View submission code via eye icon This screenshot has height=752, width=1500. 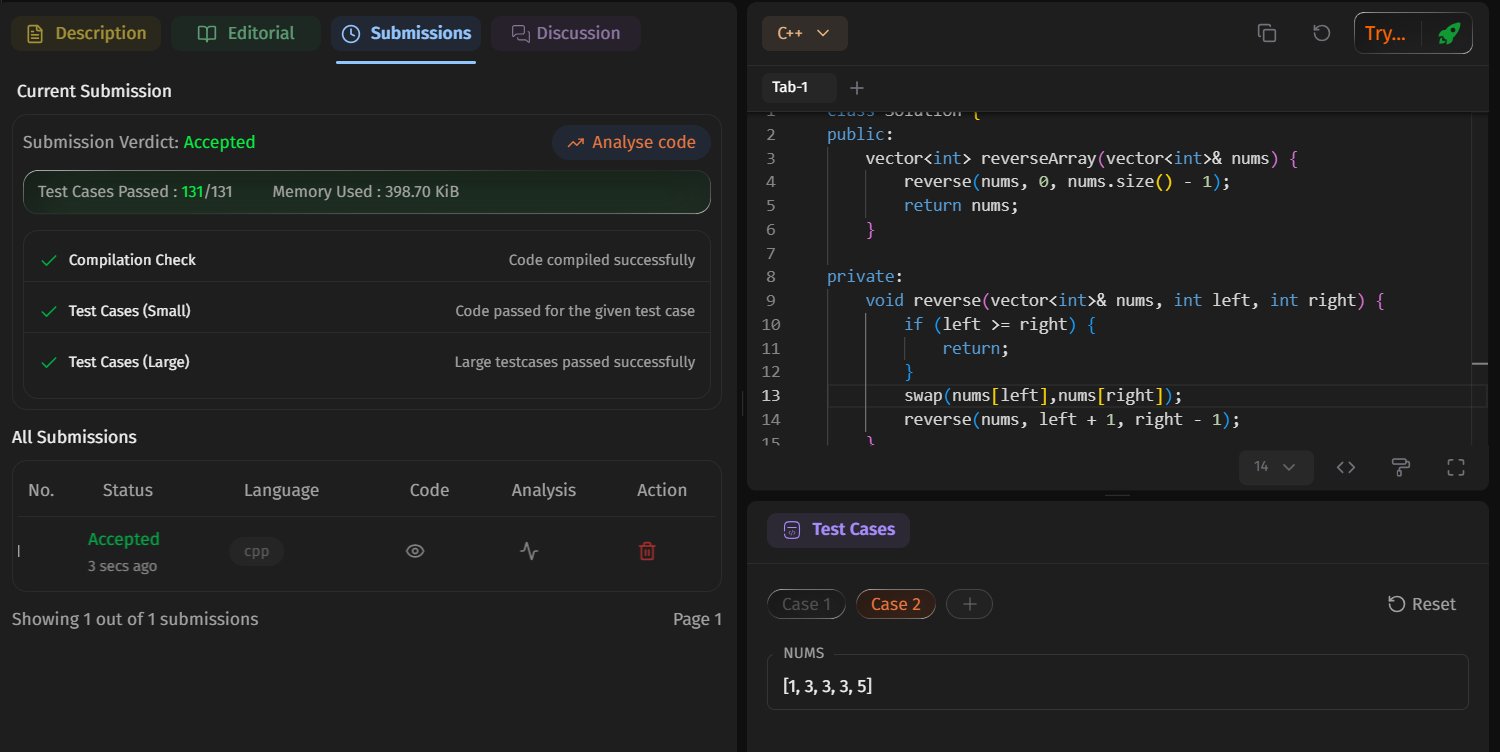coord(415,551)
